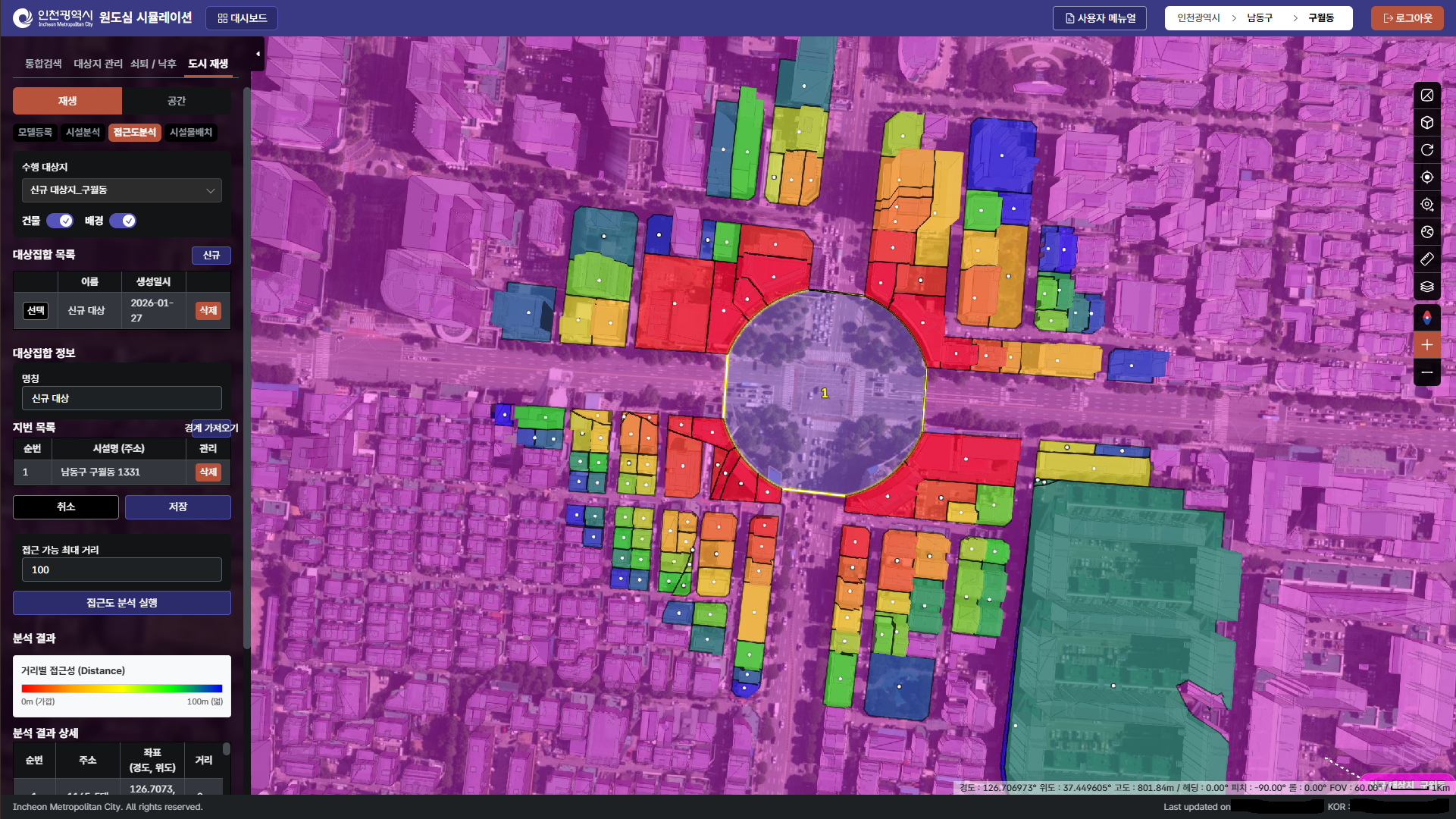1456x819 pixels.
Task: Click the 접근 가능 최대 거리 input field
Action: (x=121, y=570)
